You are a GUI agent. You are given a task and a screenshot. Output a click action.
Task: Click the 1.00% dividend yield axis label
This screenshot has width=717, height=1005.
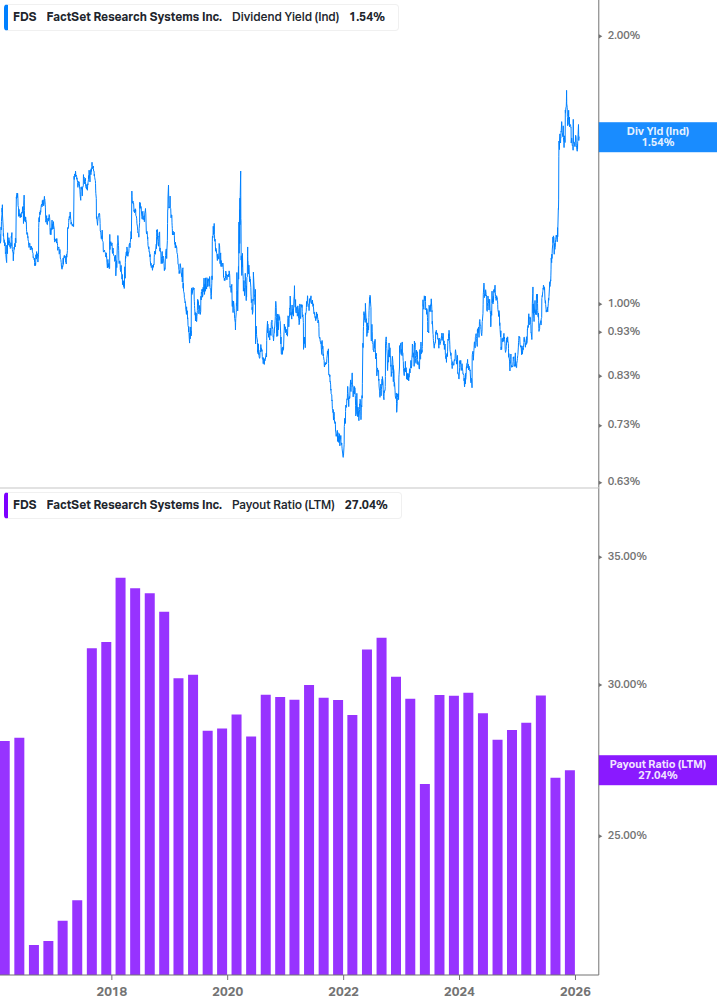(x=623, y=304)
